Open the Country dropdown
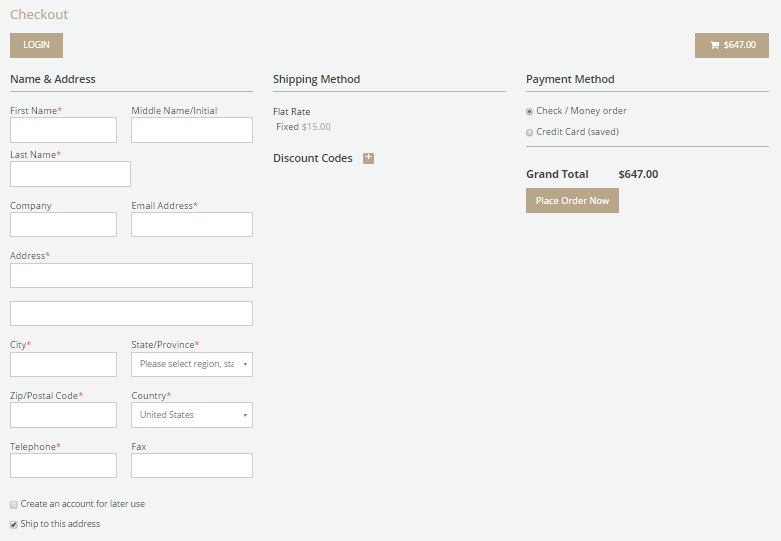 pyautogui.click(x=192, y=415)
